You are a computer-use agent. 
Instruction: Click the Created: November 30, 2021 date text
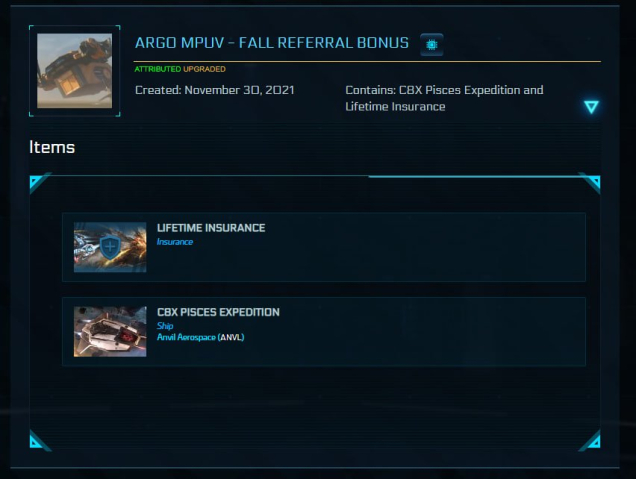click(x=214, y=90)
